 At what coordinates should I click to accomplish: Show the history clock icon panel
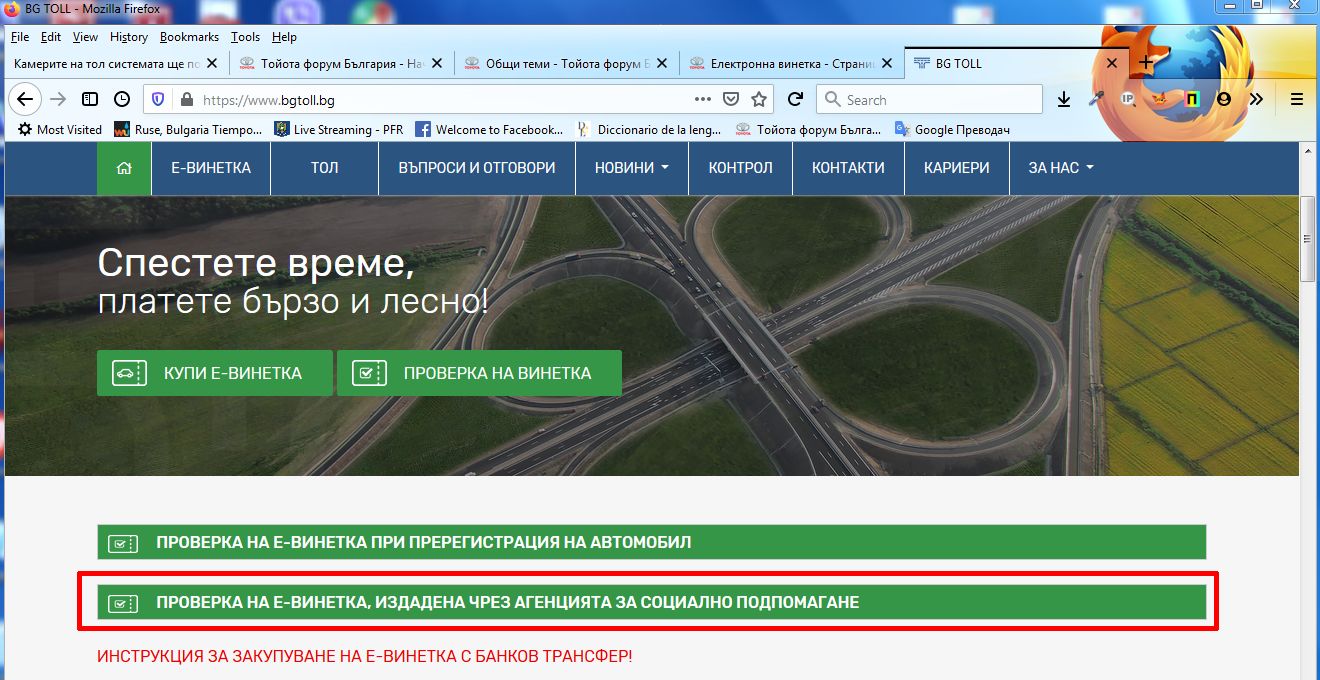click(121, 99)
